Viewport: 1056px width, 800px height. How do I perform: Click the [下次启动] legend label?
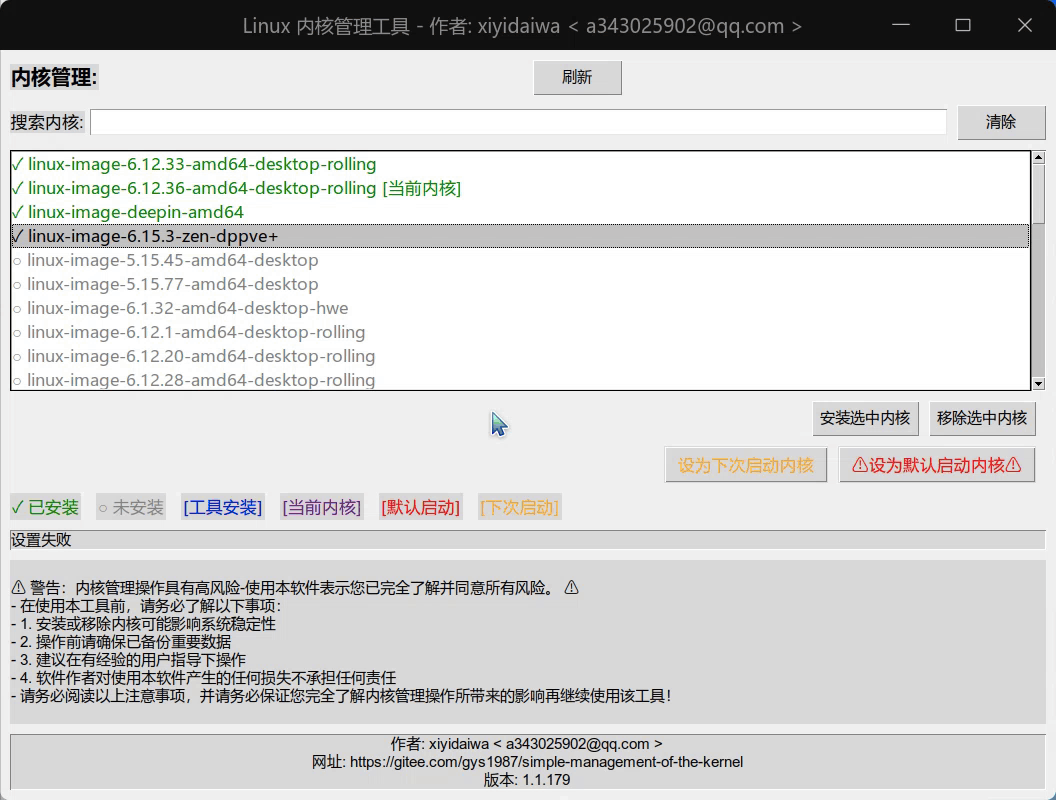[519, 507]
